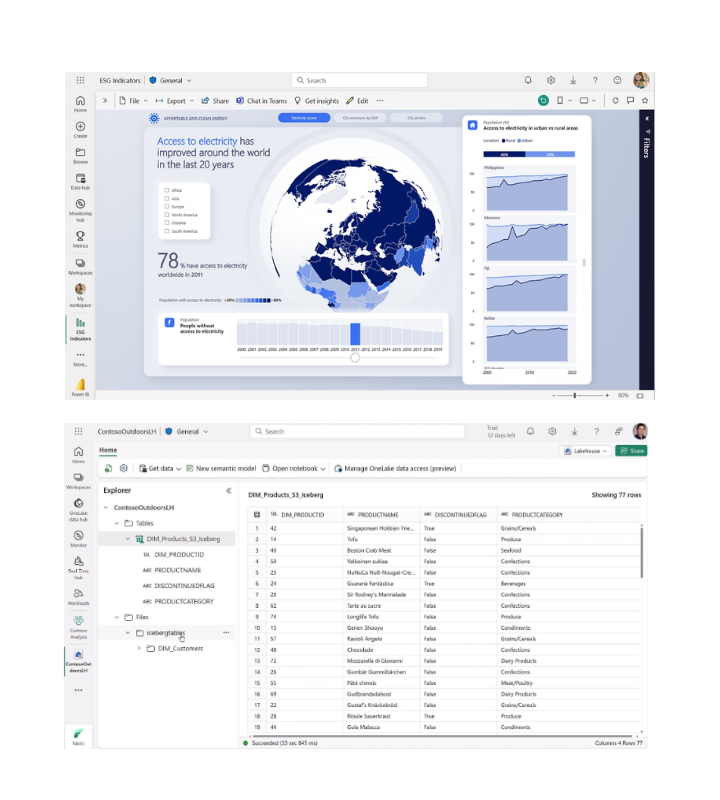Check the Africa checkbox in the region filter

coord(166,189)
